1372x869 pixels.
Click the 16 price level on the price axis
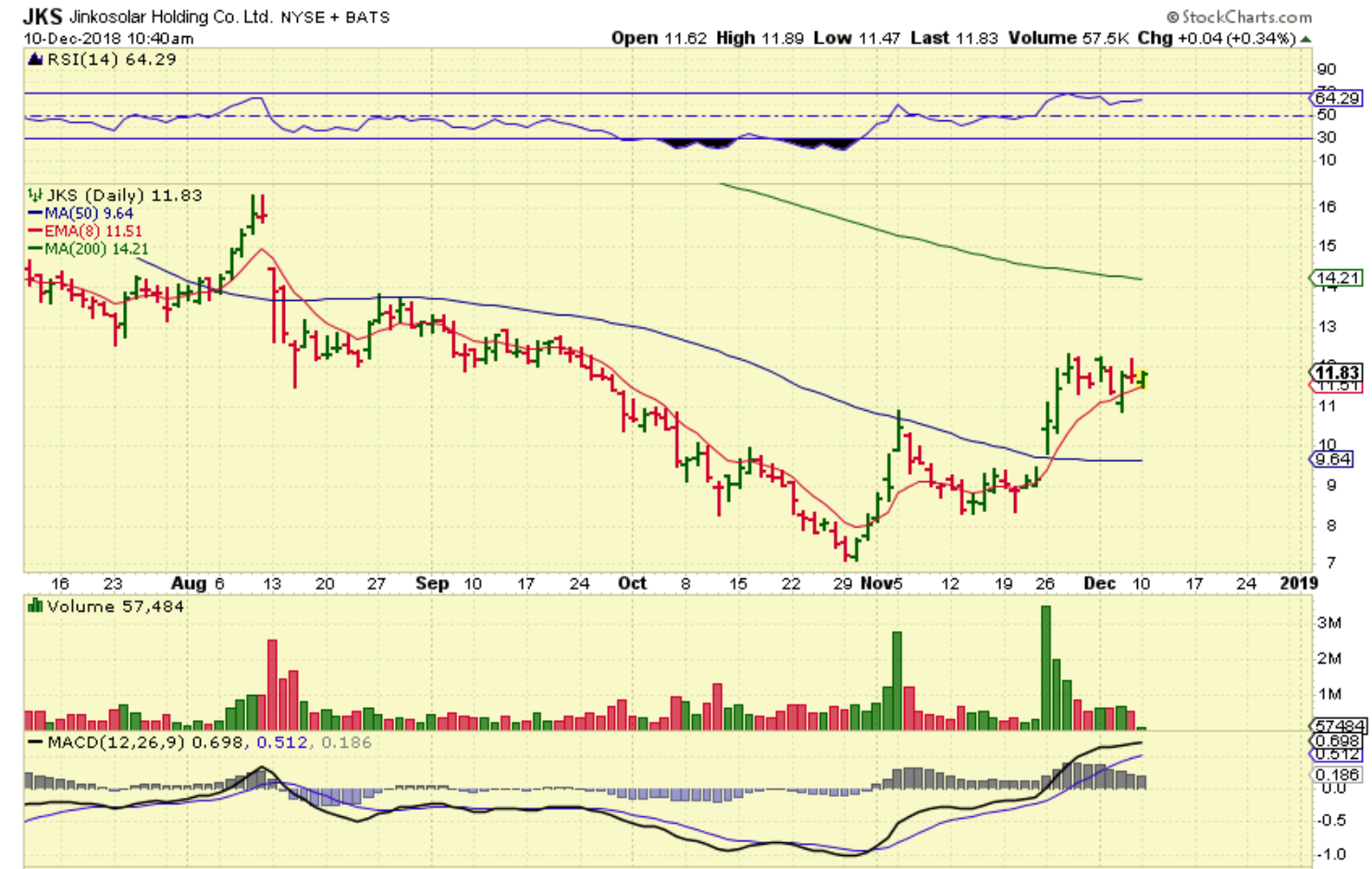pyautogui.click(x=1328, y=207)
